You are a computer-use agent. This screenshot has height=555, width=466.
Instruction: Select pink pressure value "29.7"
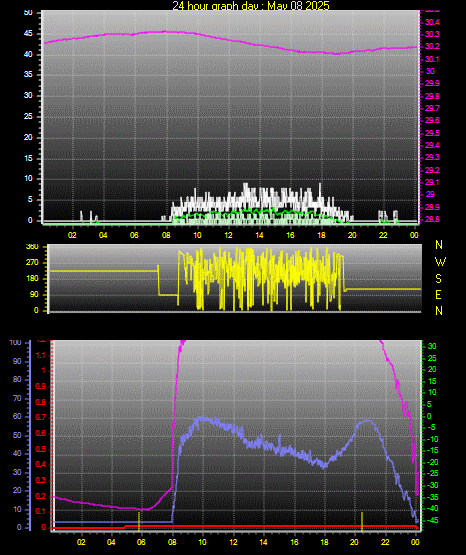(x=432, y=108)
